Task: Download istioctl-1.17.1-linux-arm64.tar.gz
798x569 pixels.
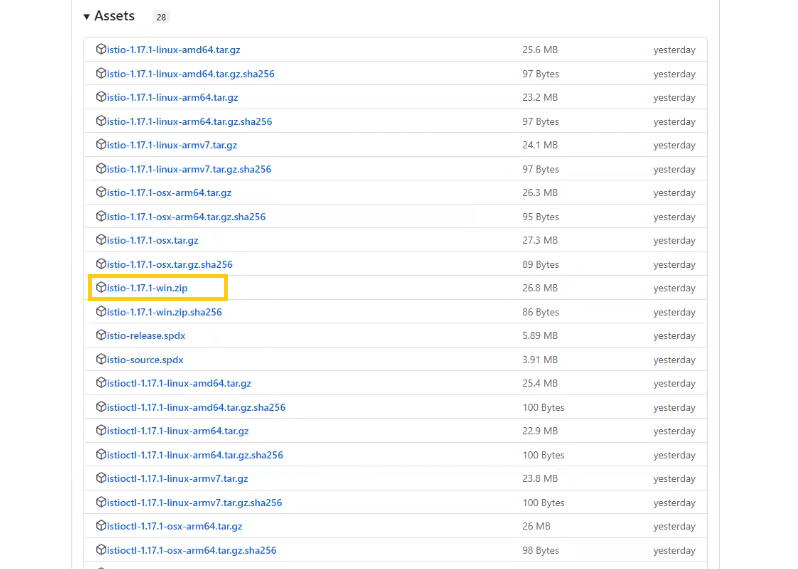Action: (x=177, y=431)
